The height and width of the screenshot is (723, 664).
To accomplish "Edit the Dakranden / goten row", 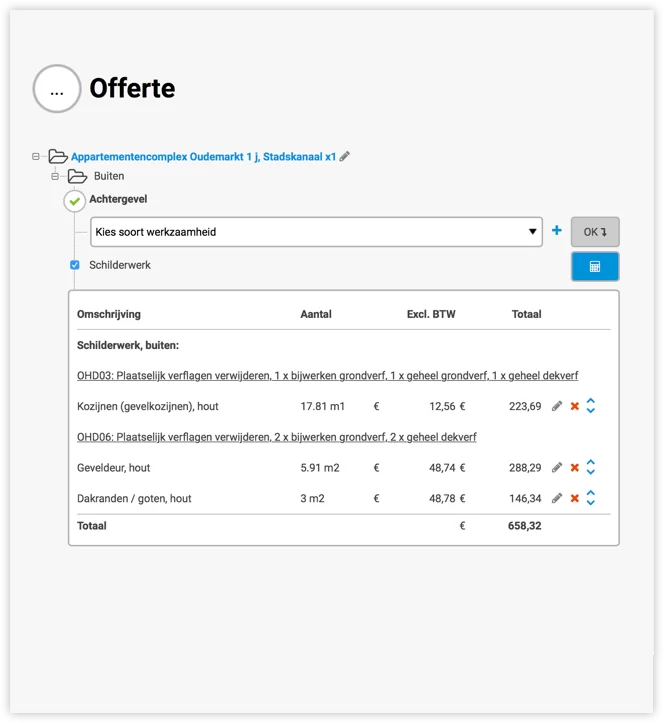I will click(557, 498).
